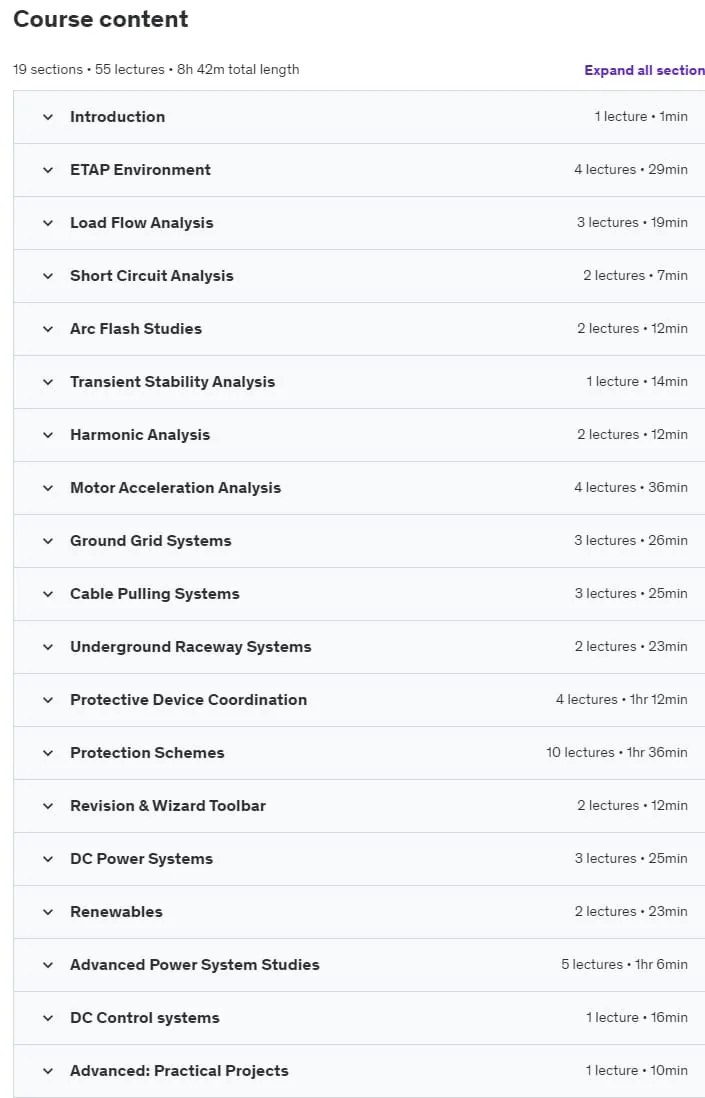Image resolution: width=705 pixels, height=1098 pixels.
Task: Open Protective Device Coordination section title
Action: pyautogui.click(x=188, y=700)
